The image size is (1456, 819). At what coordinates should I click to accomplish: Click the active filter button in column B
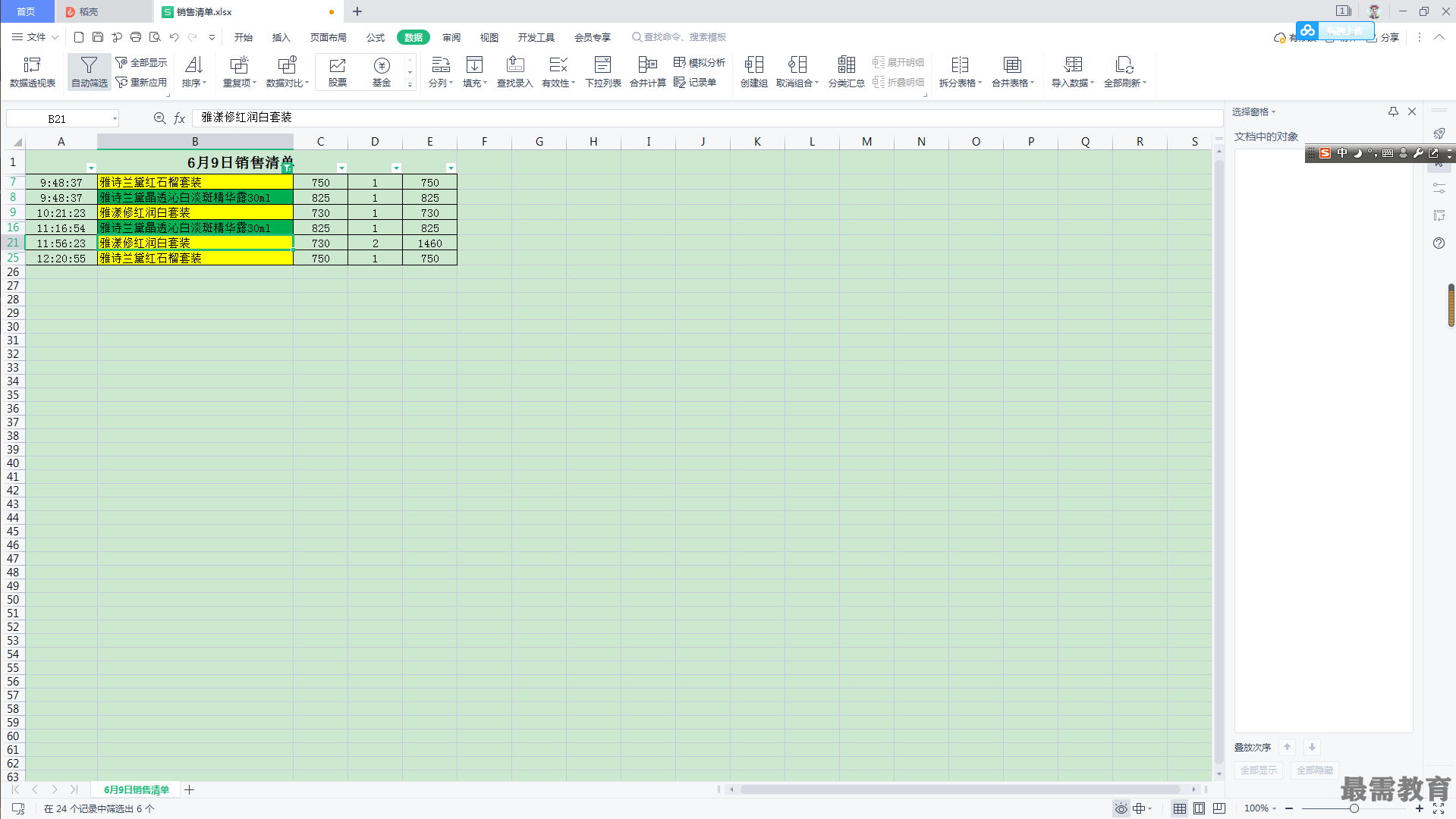click(287, 168)
